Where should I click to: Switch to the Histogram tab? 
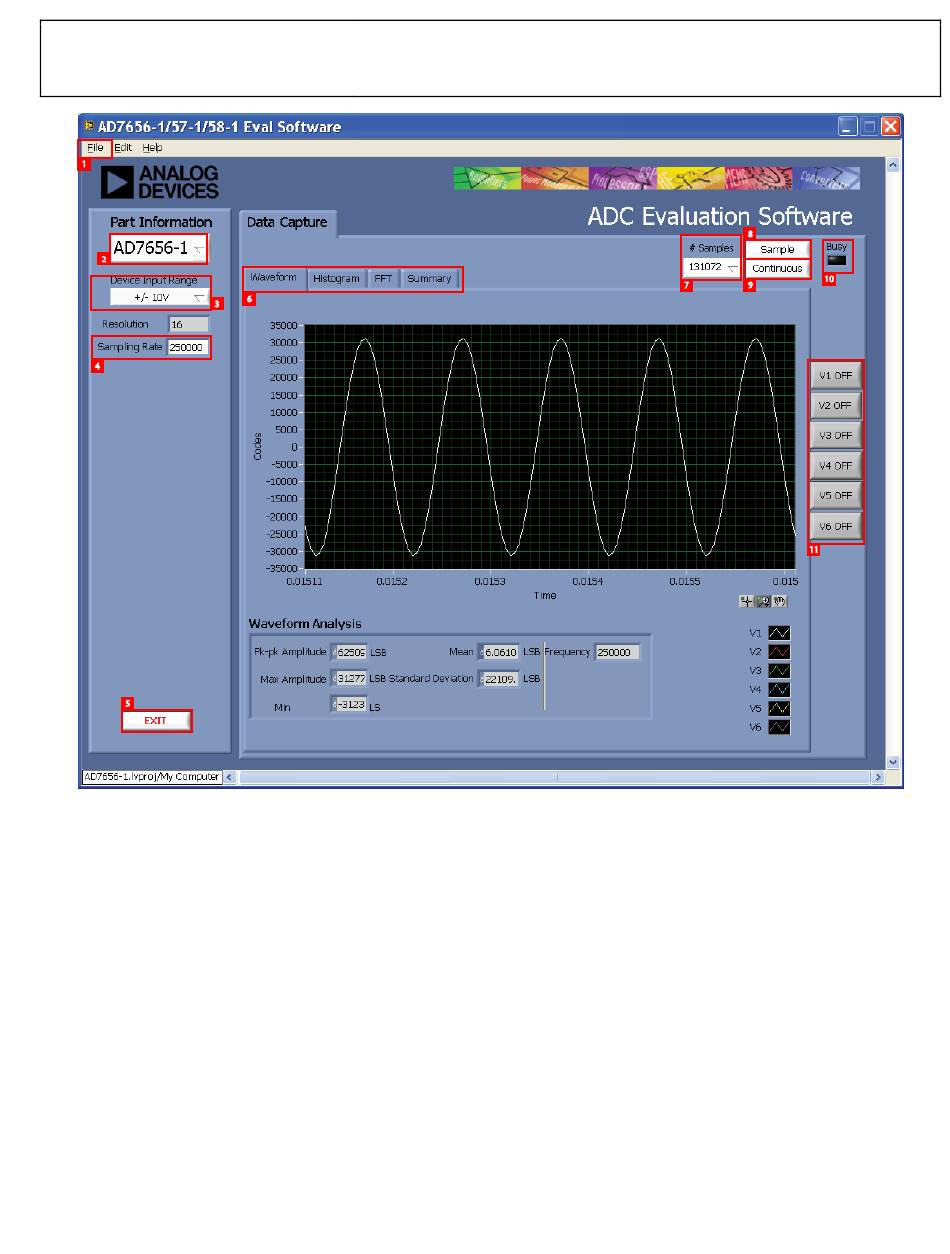point(335,279)
